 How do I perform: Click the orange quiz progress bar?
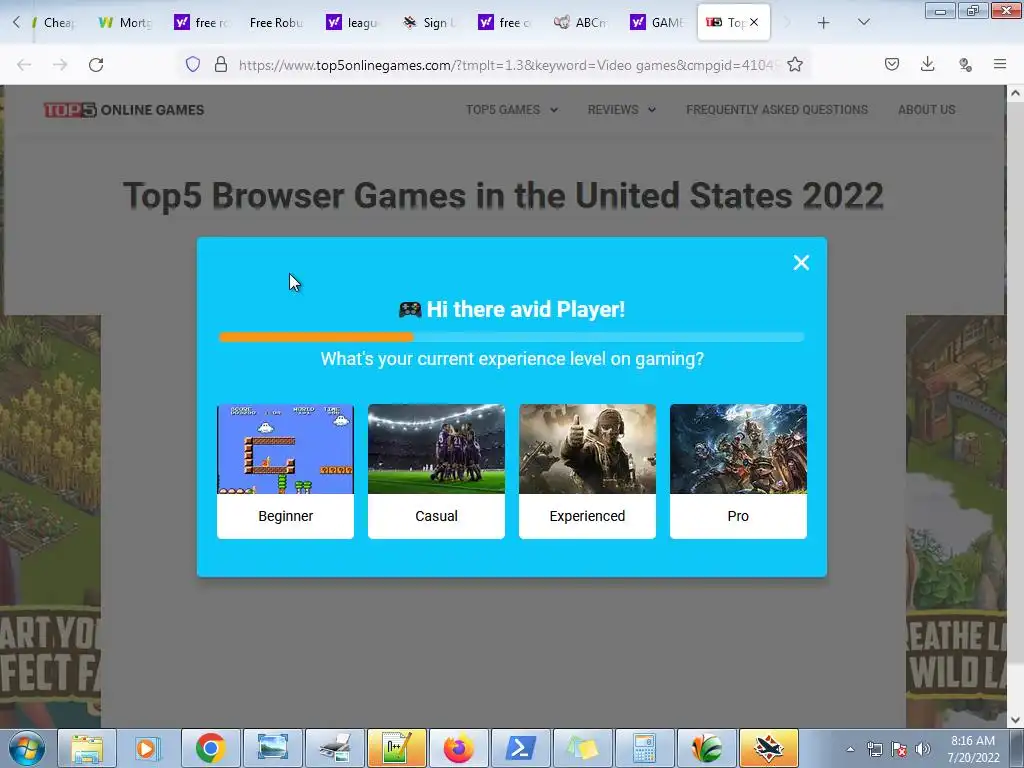pos(316,337)
